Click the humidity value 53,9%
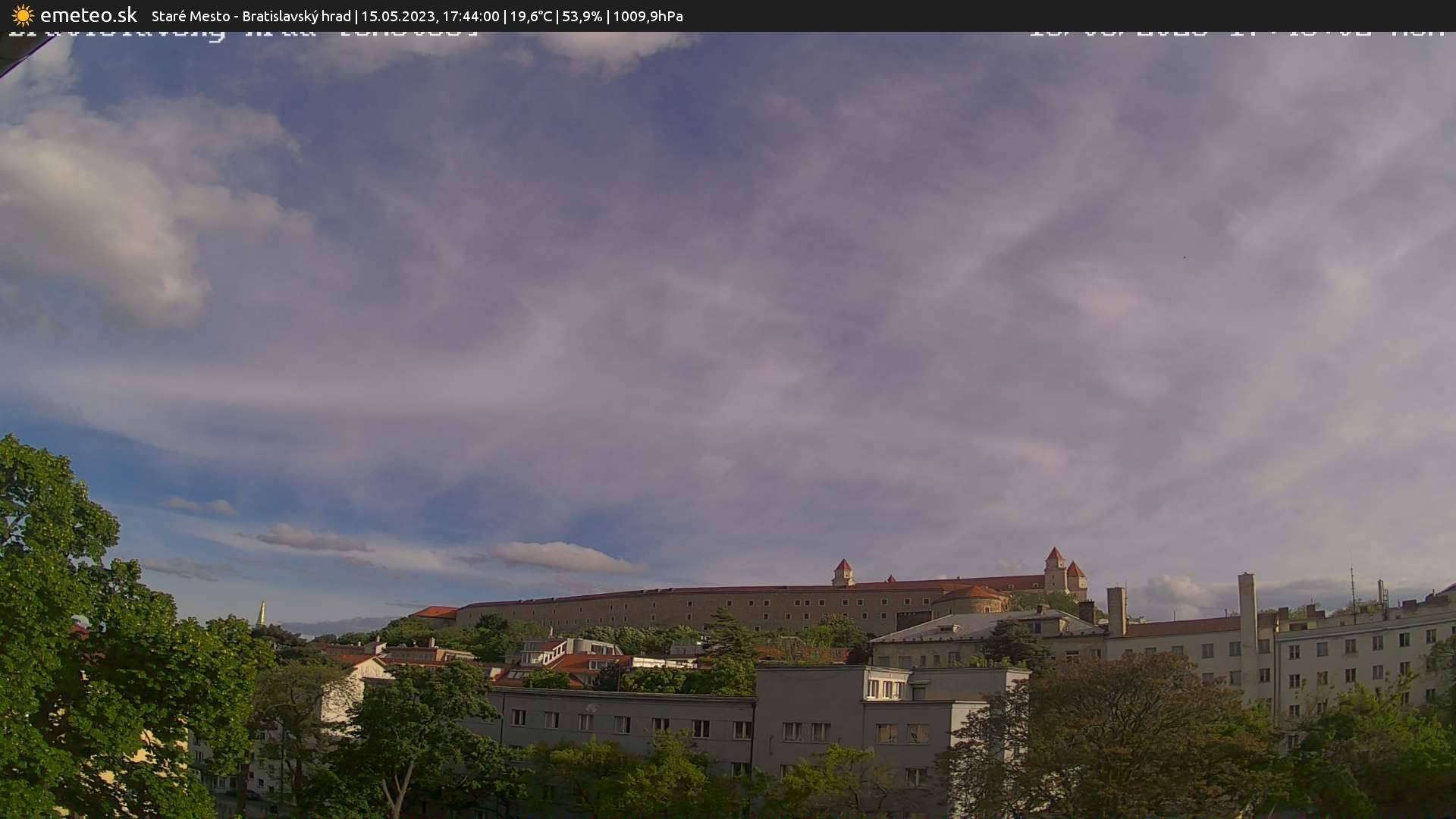 pos(582,16)
